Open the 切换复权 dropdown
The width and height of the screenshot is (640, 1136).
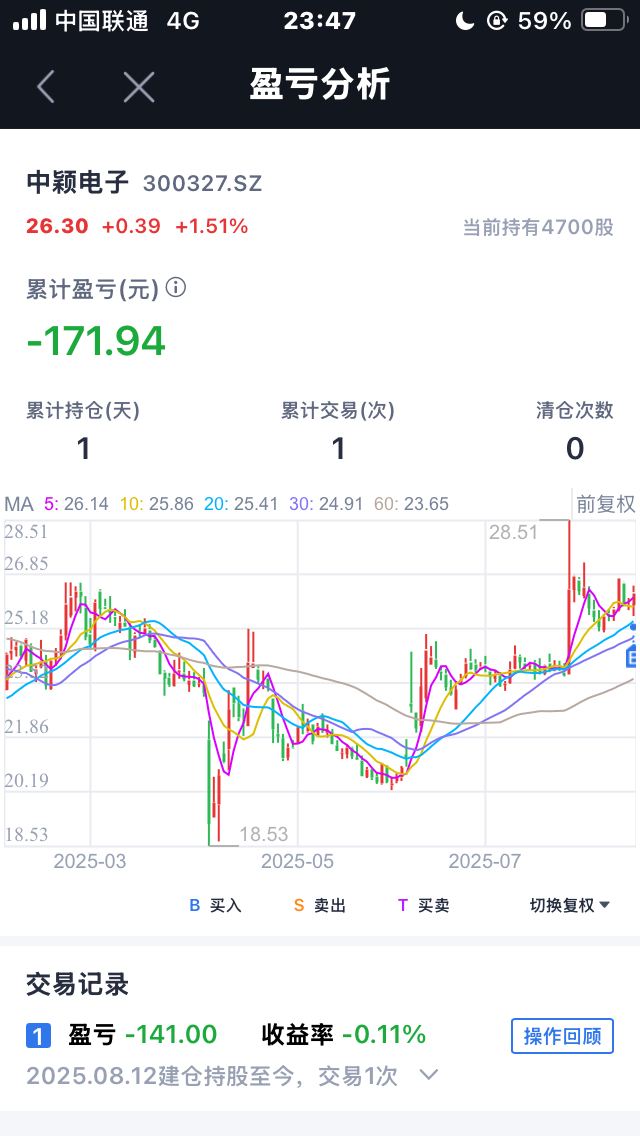[570, 905]
